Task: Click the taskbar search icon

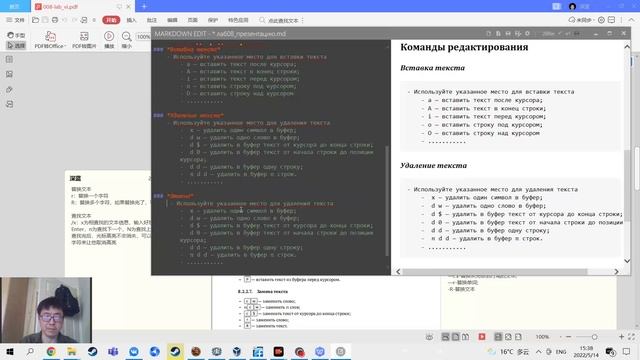Action: click(x=30, y=351)
